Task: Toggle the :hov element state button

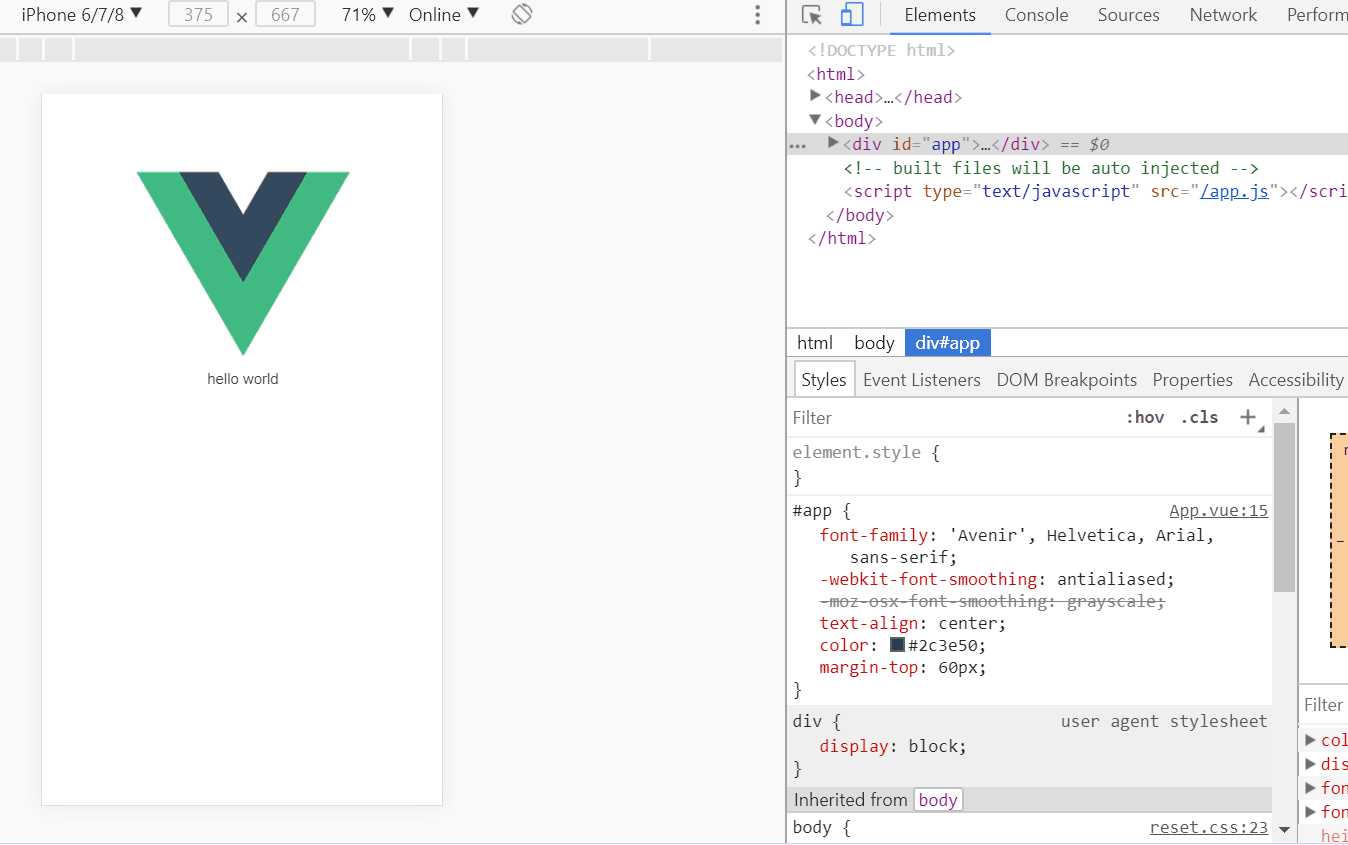Action: 1145,418
